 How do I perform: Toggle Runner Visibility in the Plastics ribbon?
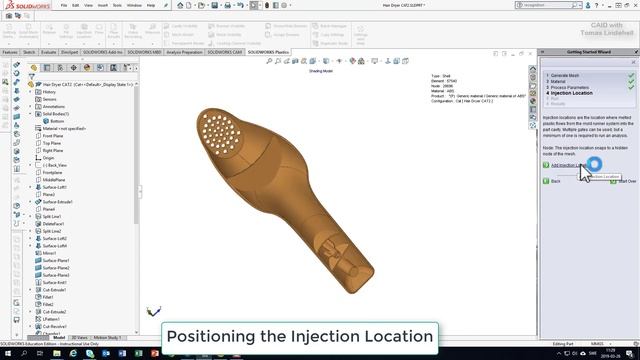tap(227, 26)
